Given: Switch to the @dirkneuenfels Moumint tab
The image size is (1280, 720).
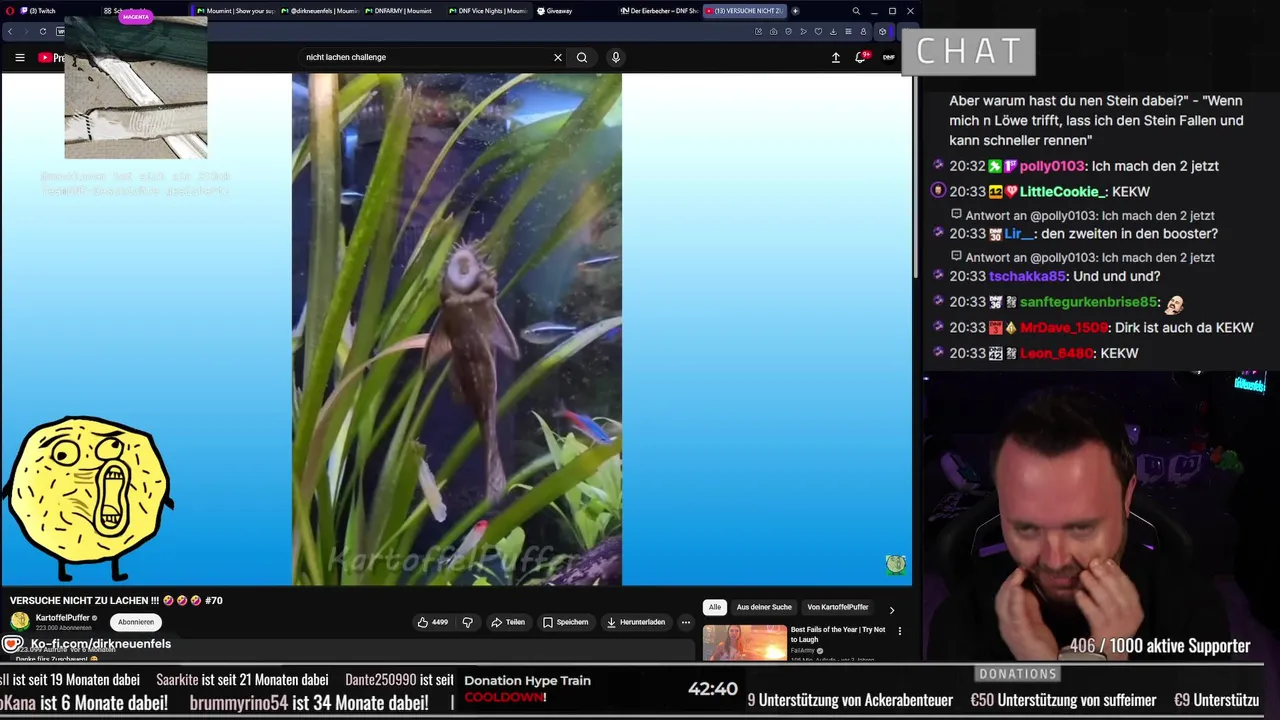Looking at the screenshot, I should coord(318,11).
